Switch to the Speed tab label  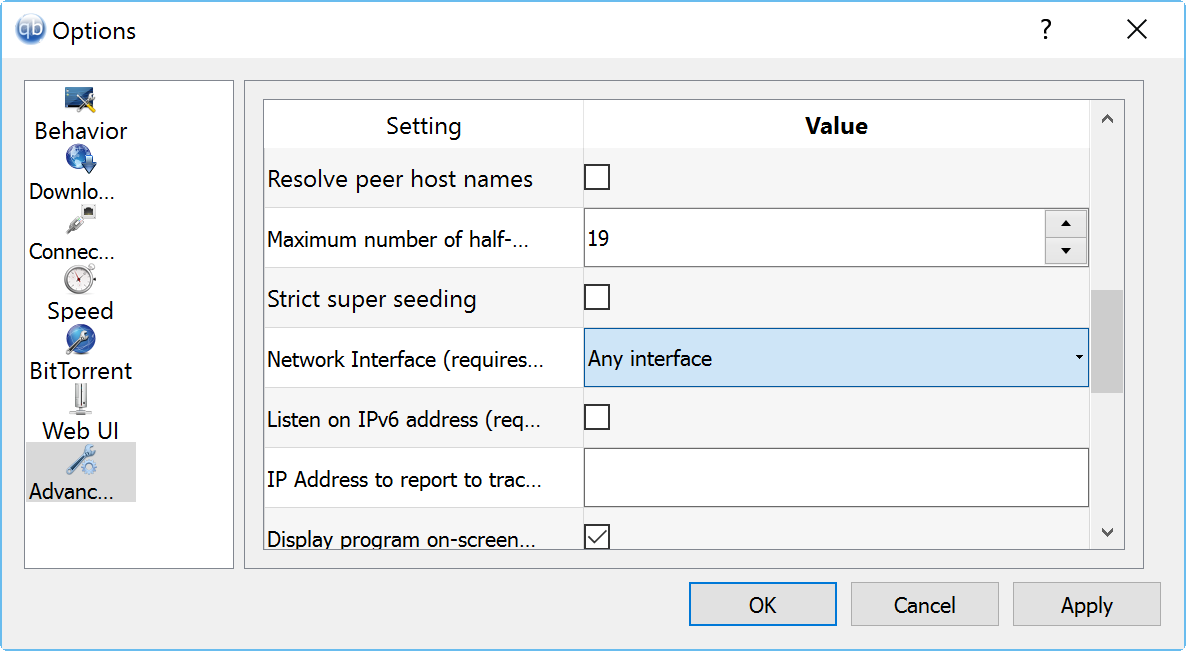point(80,311)
